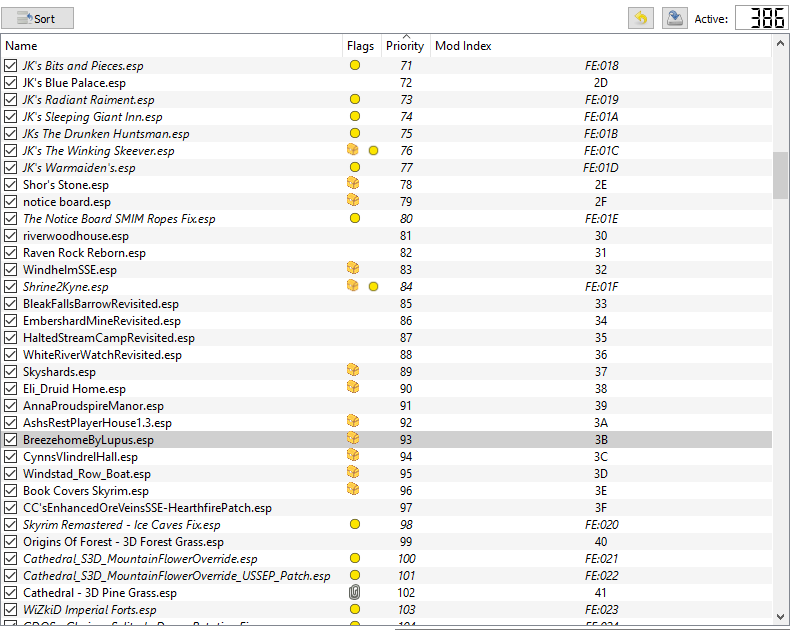Click the restore backup arrow icon

coord(640,19)
